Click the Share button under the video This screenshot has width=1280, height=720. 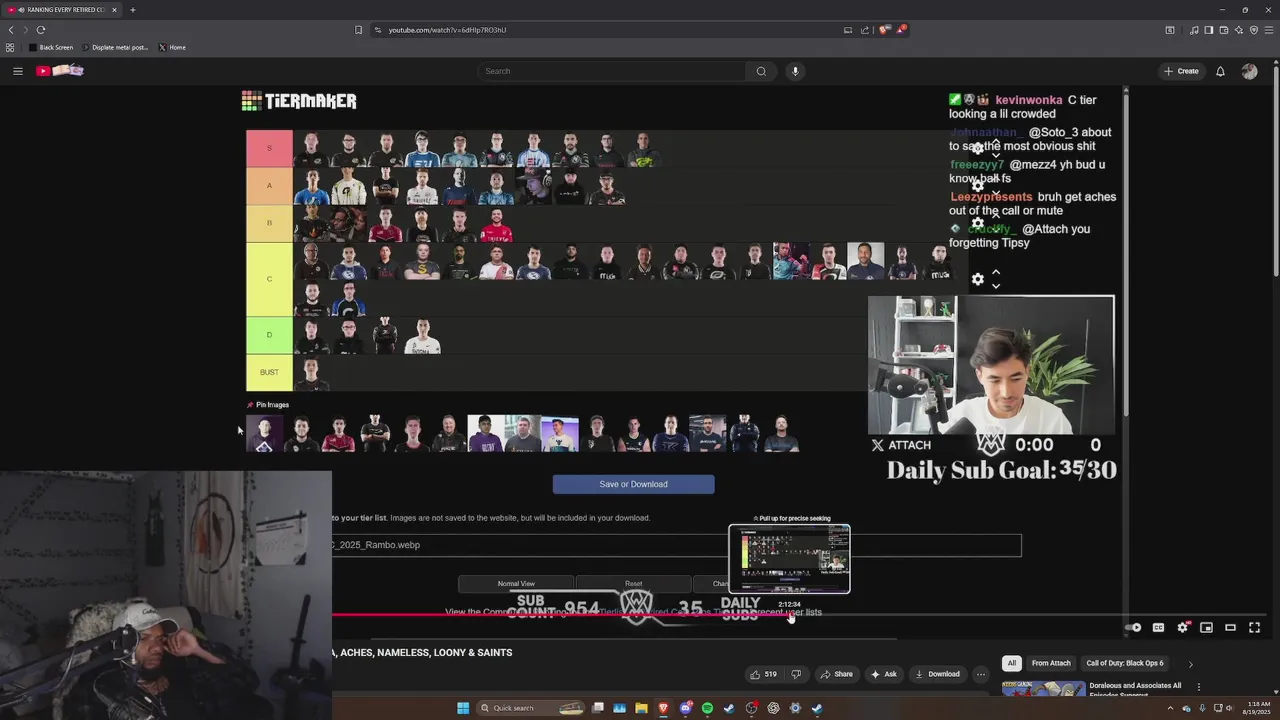pyautogui.click(x=836, y=674)
